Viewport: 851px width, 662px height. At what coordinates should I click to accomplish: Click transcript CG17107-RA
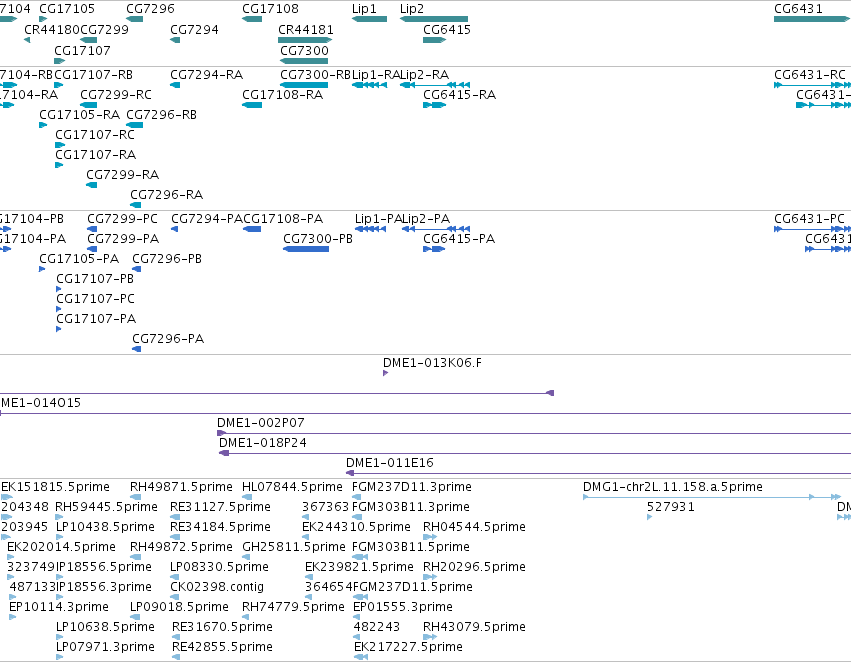click(96, 155)
